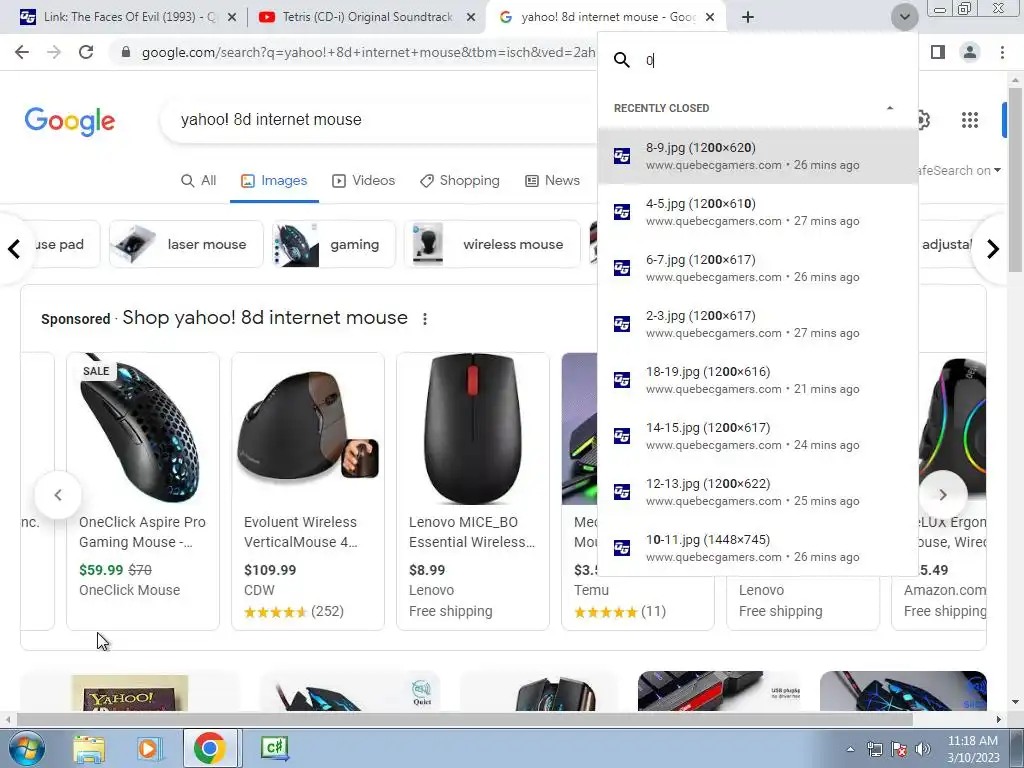Click the Google logo
Viewport: 1024px width, 768px height.
70,121
